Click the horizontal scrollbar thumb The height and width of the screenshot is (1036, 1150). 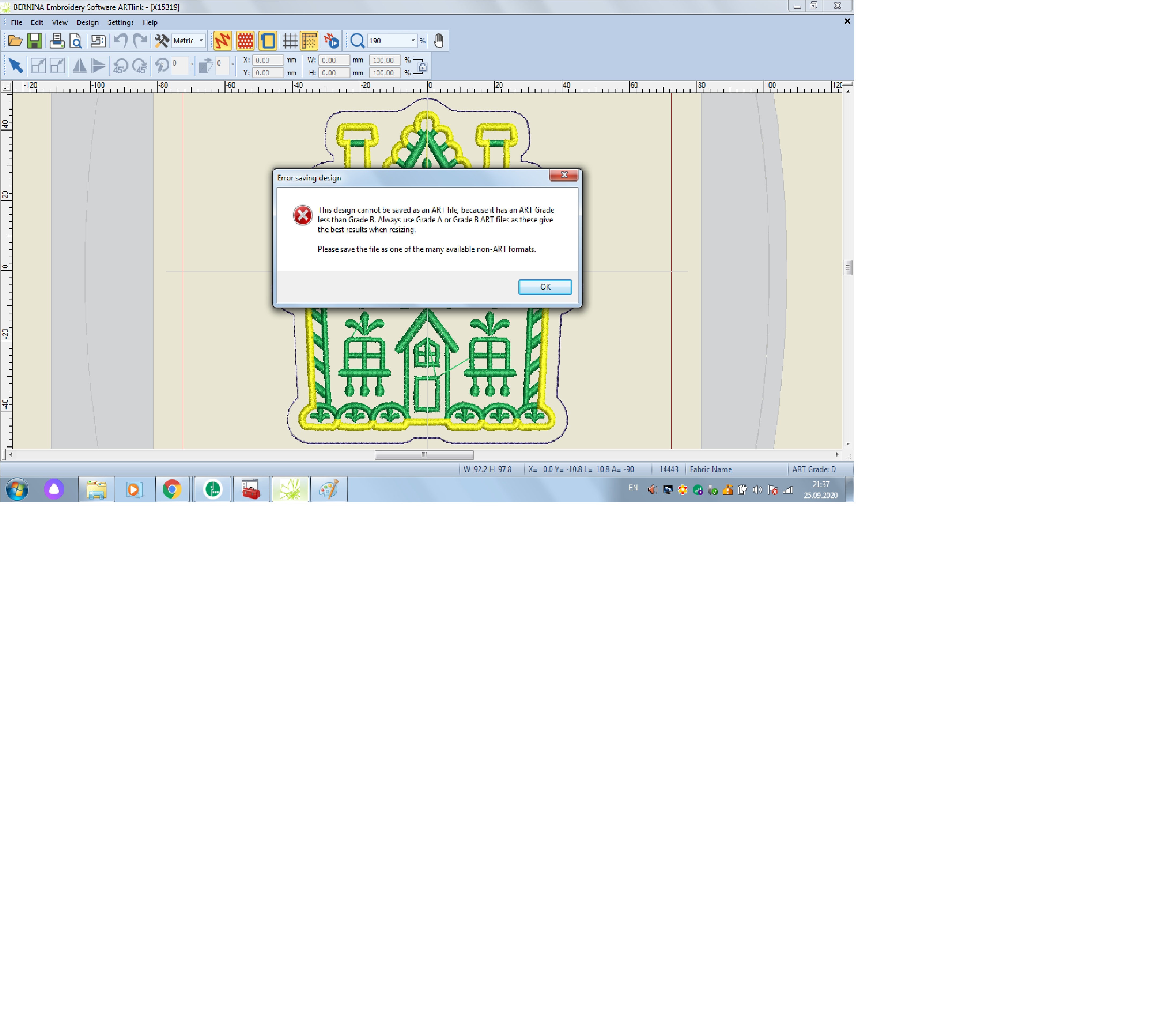423,454
